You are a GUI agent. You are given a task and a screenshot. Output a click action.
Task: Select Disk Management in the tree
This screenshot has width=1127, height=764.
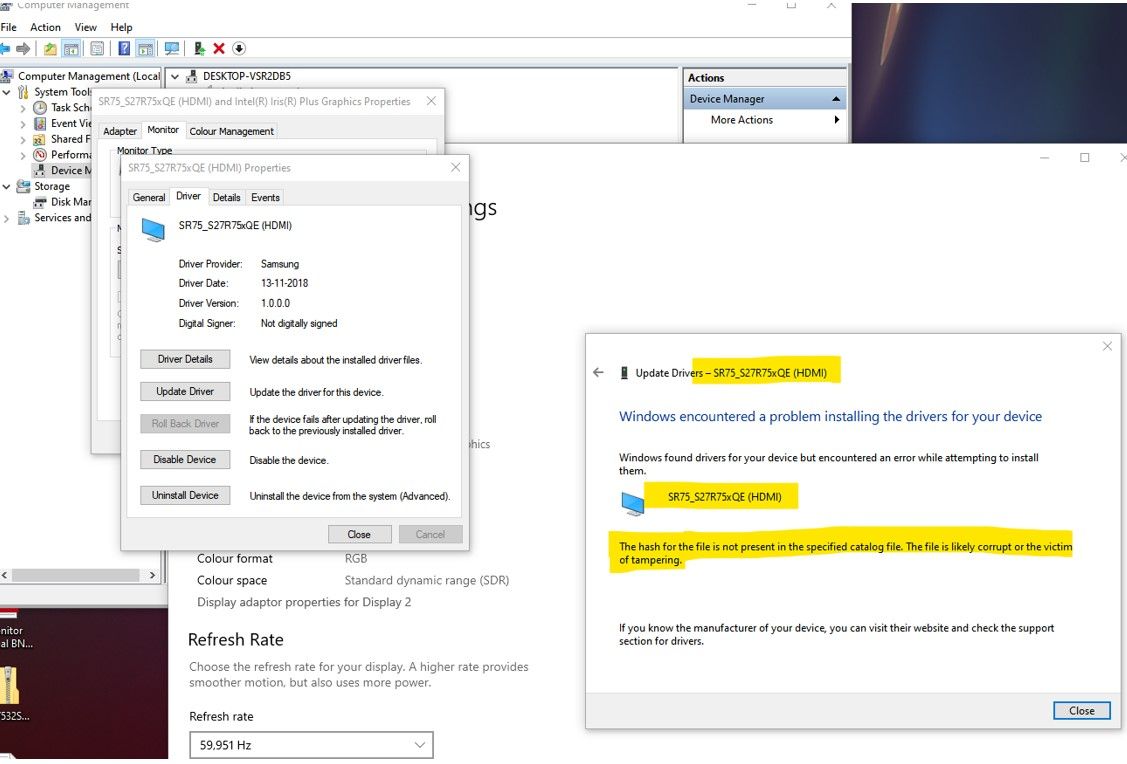(71, 202)
